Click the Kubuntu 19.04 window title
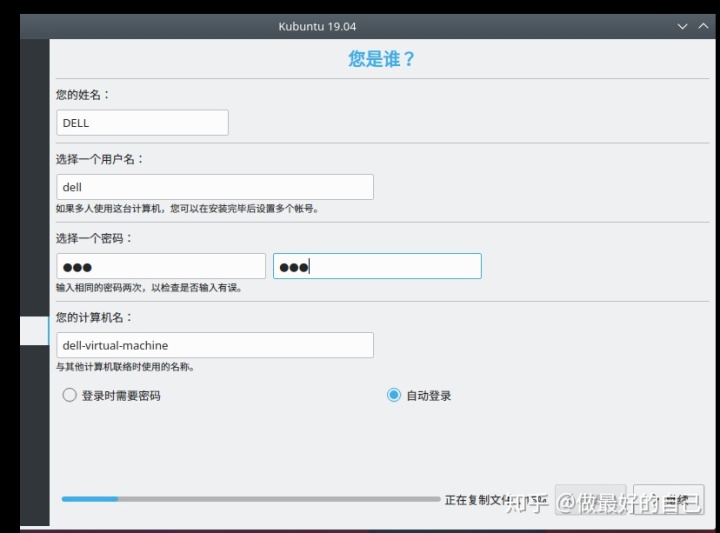720x533 pixels. 317,27
